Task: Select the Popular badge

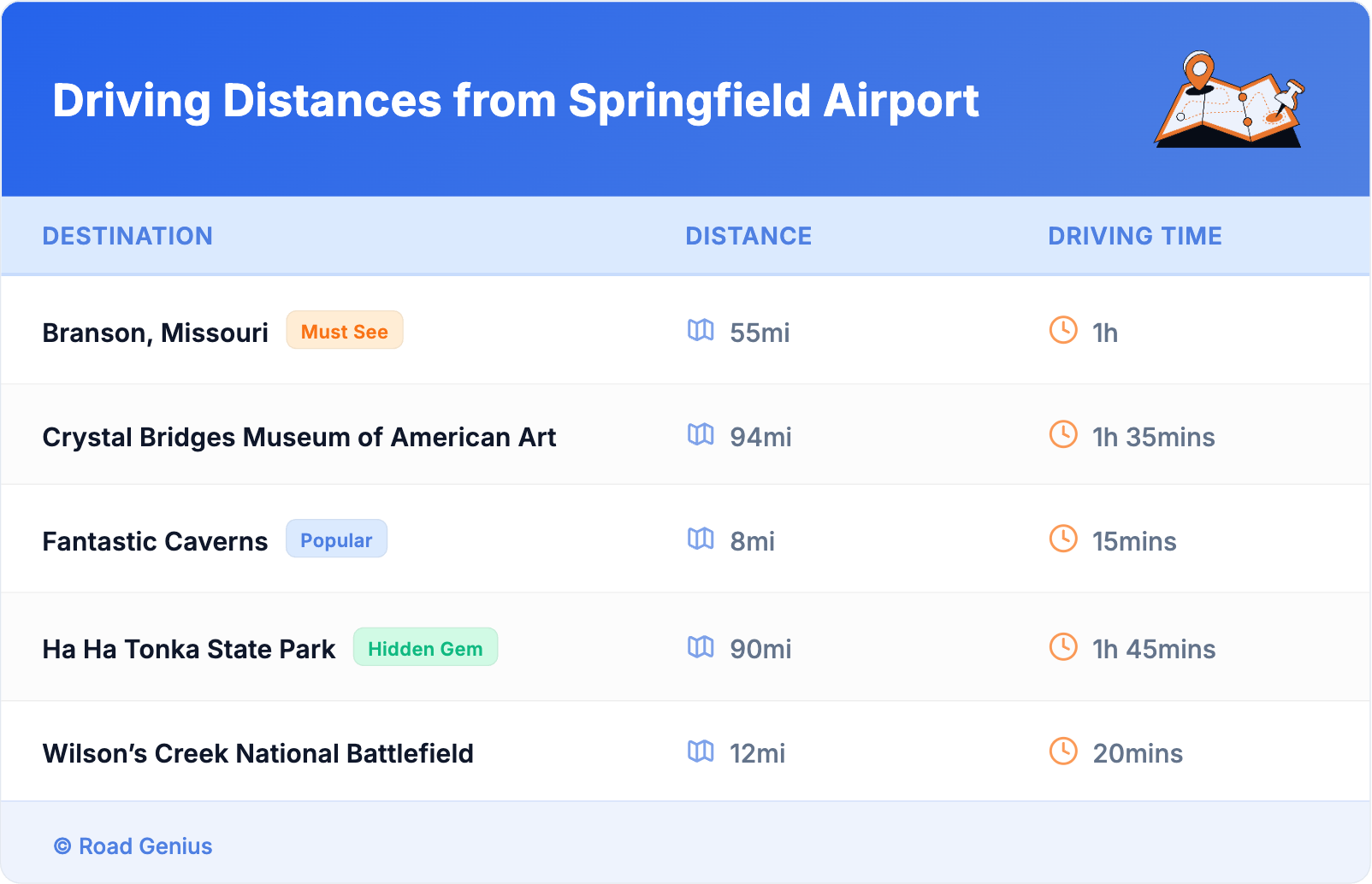Action: pos(336,539)
